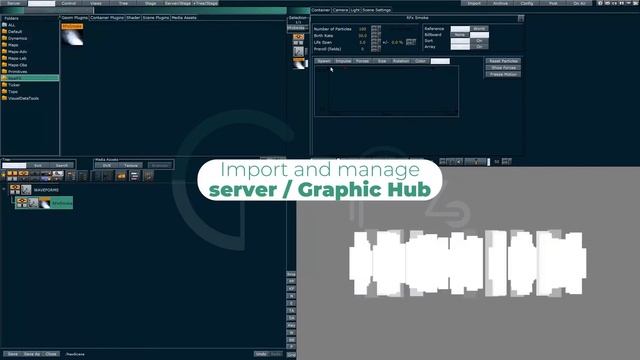Screen dimensions: 640x360
Task: Click the Number of Particles value field
Action: pos(362,29)
